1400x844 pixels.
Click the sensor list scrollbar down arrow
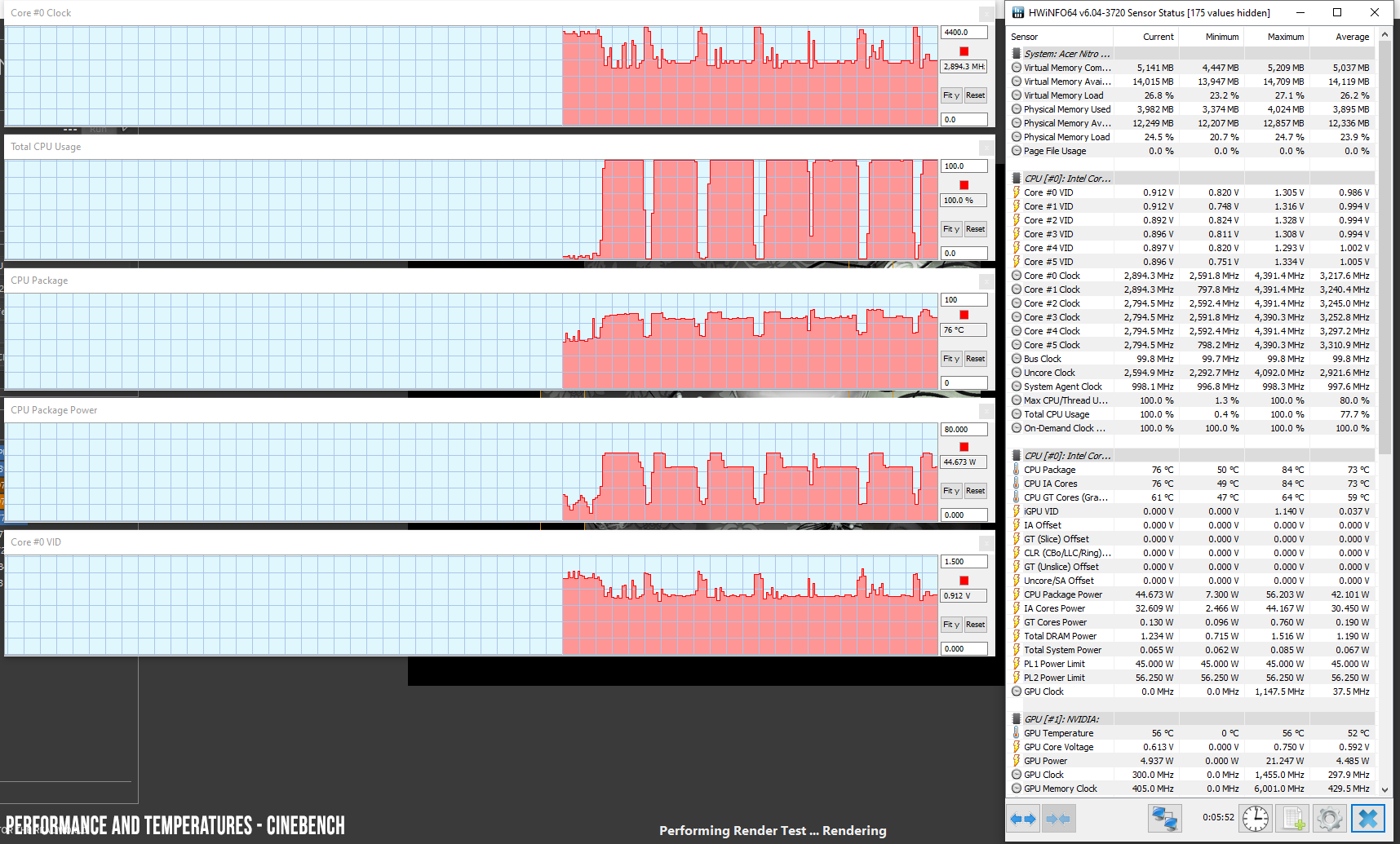1384,789
